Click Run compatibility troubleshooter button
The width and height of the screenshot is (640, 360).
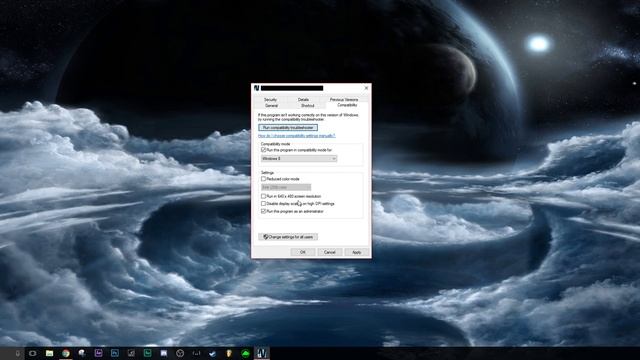pyautogui.click(x=288, y=128)
